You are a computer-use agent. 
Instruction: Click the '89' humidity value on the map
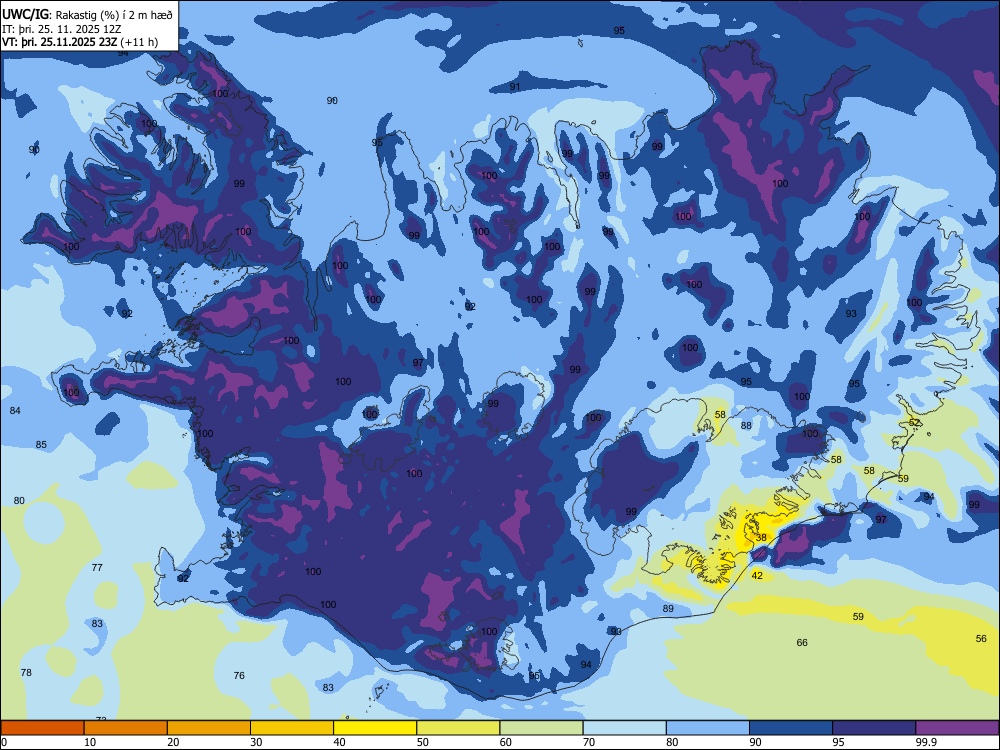[x=668, y=608]
